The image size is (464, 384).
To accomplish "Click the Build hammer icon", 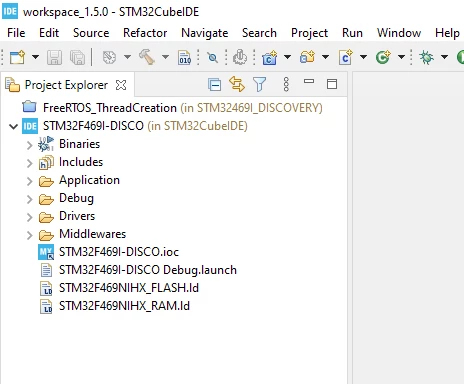I will pyautogui.click(x=147, y=57).
